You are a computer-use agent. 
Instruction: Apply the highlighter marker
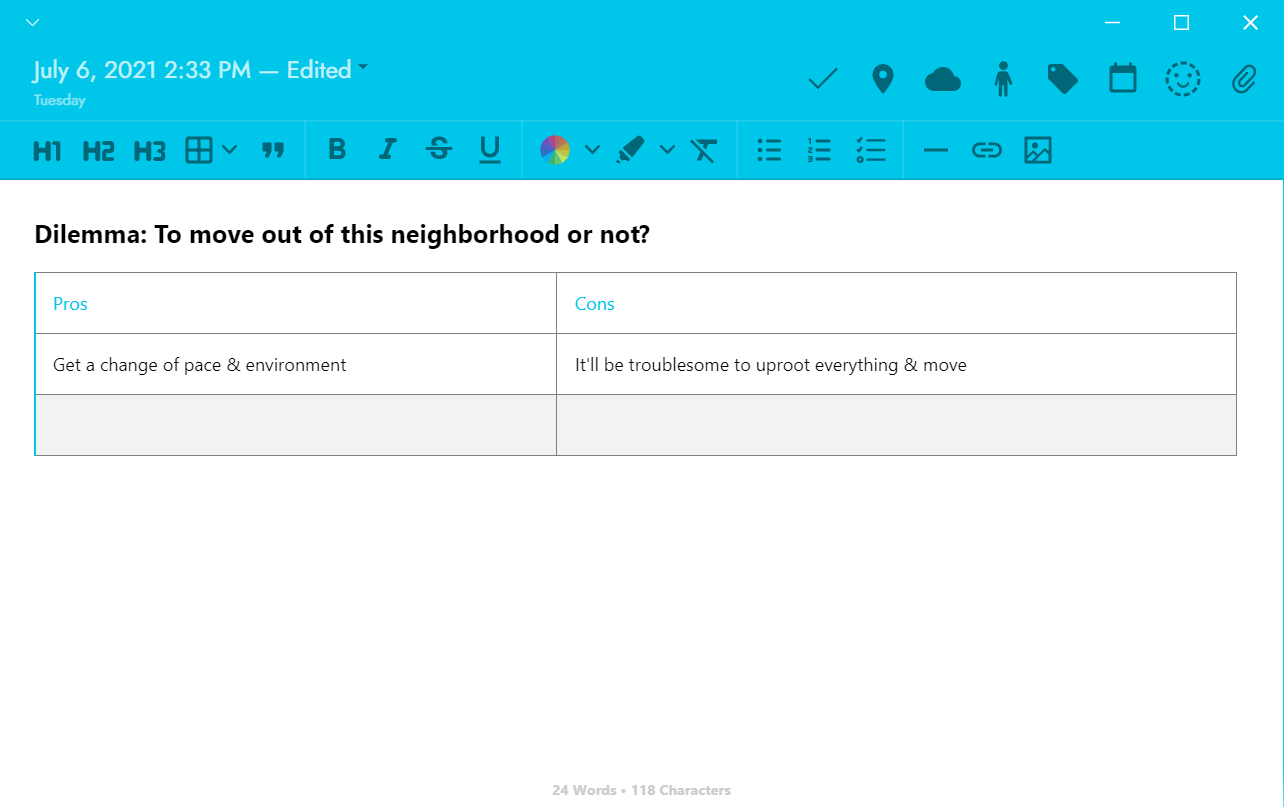630,150
